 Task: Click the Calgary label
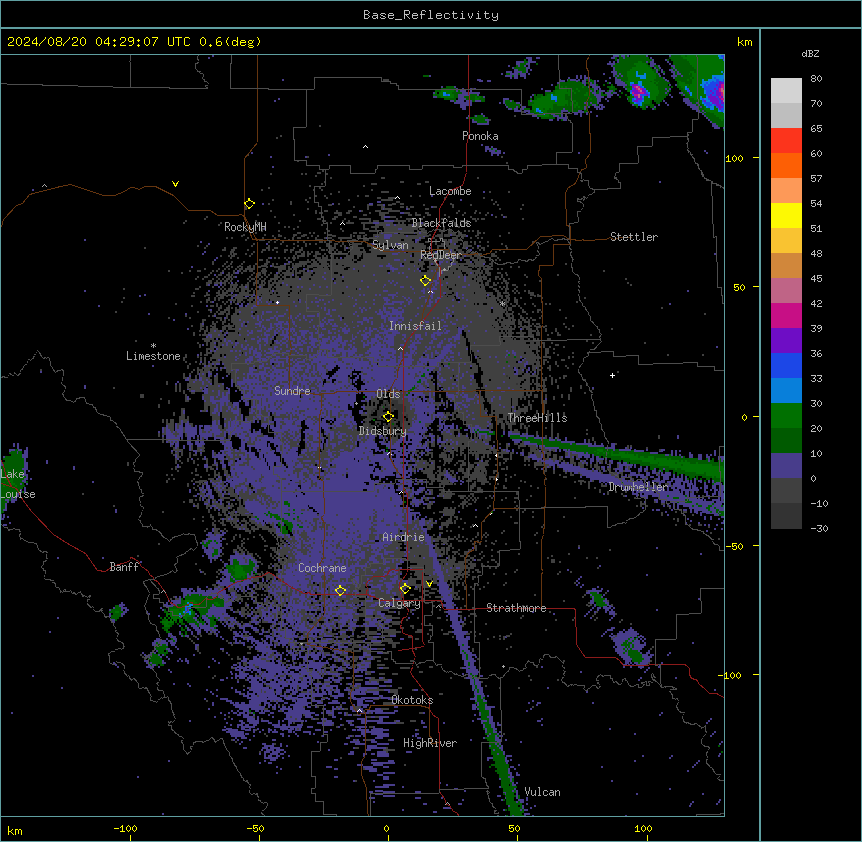399,603
